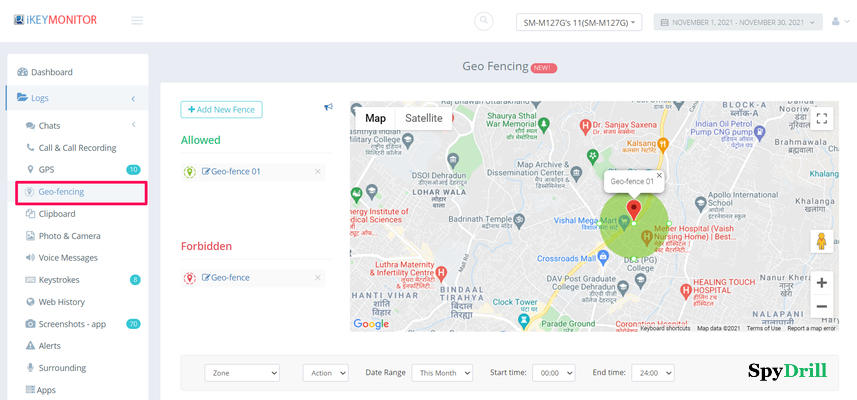This screenshot has width=857, height=400.
Task: Click Add New Fence button
Action: click(x=221, y=109)
